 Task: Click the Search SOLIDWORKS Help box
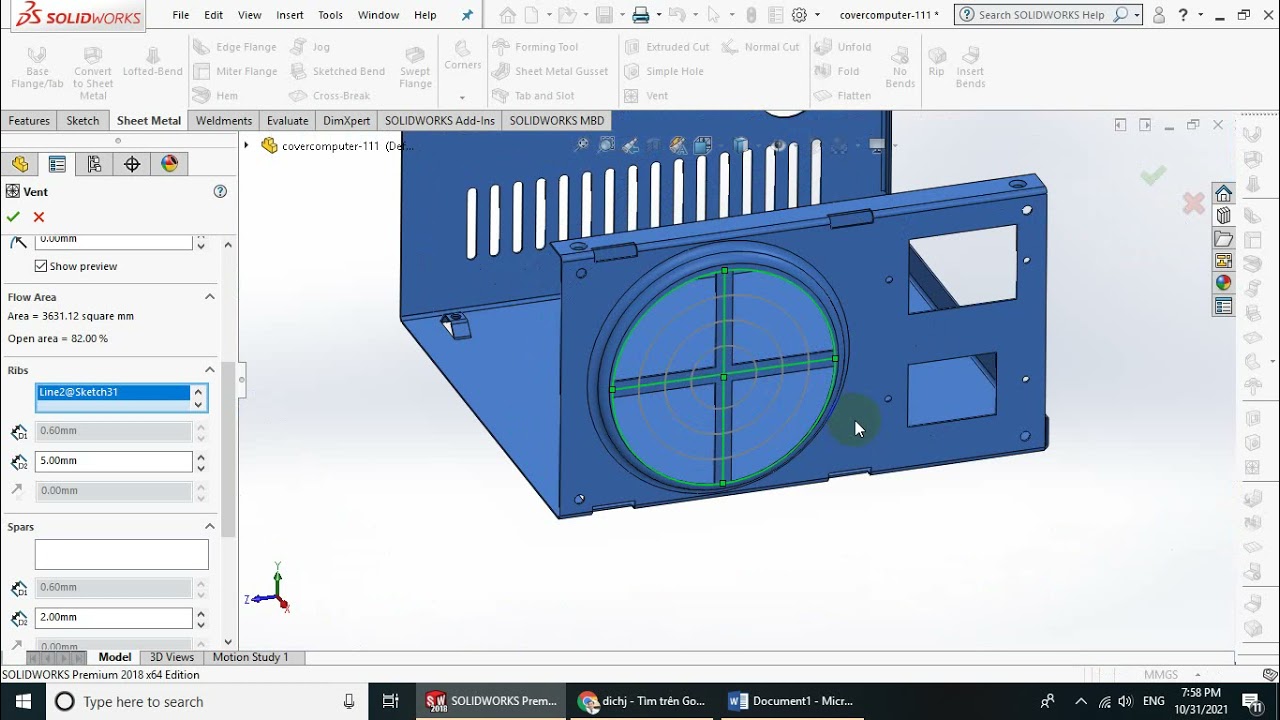(x=1043, y=15)
